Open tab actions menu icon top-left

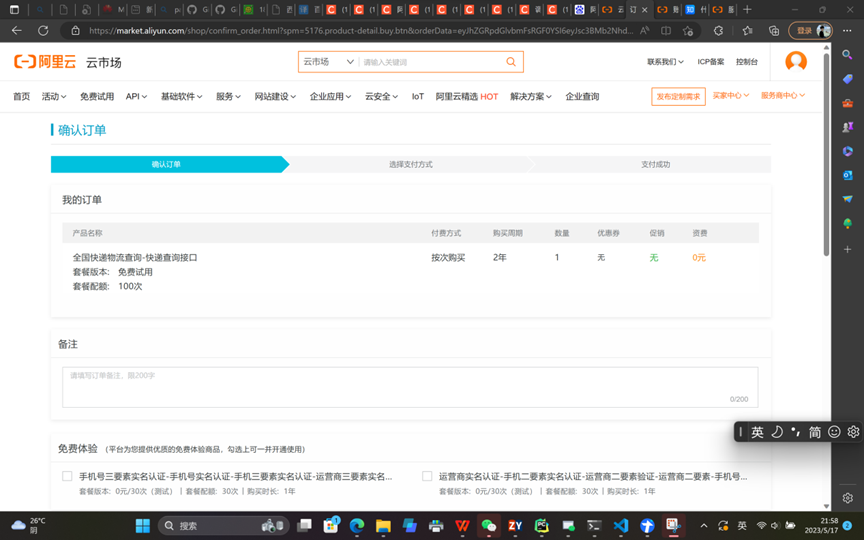(14, 9)
